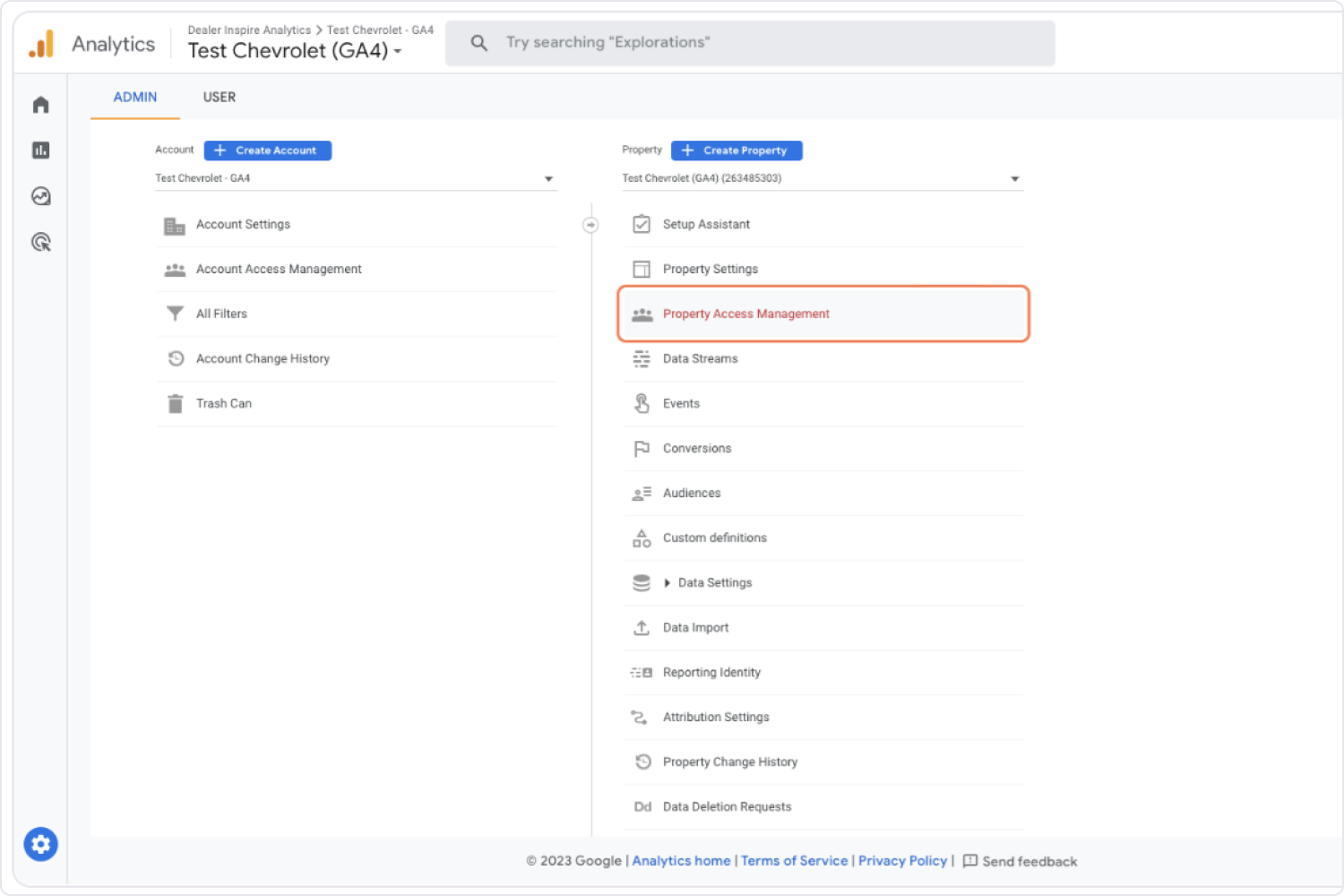
Task: Open Custom definitions
Action: (x=824, y=538)
